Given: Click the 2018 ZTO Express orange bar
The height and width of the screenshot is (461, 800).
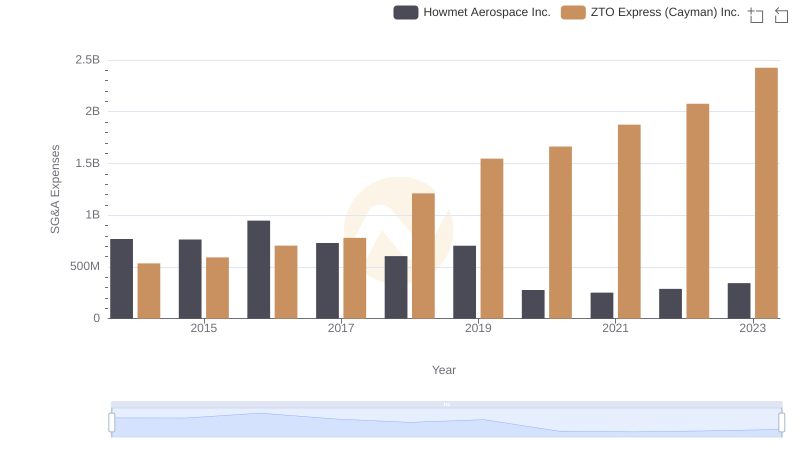Looking at the screenshot, I should [423, 256].
